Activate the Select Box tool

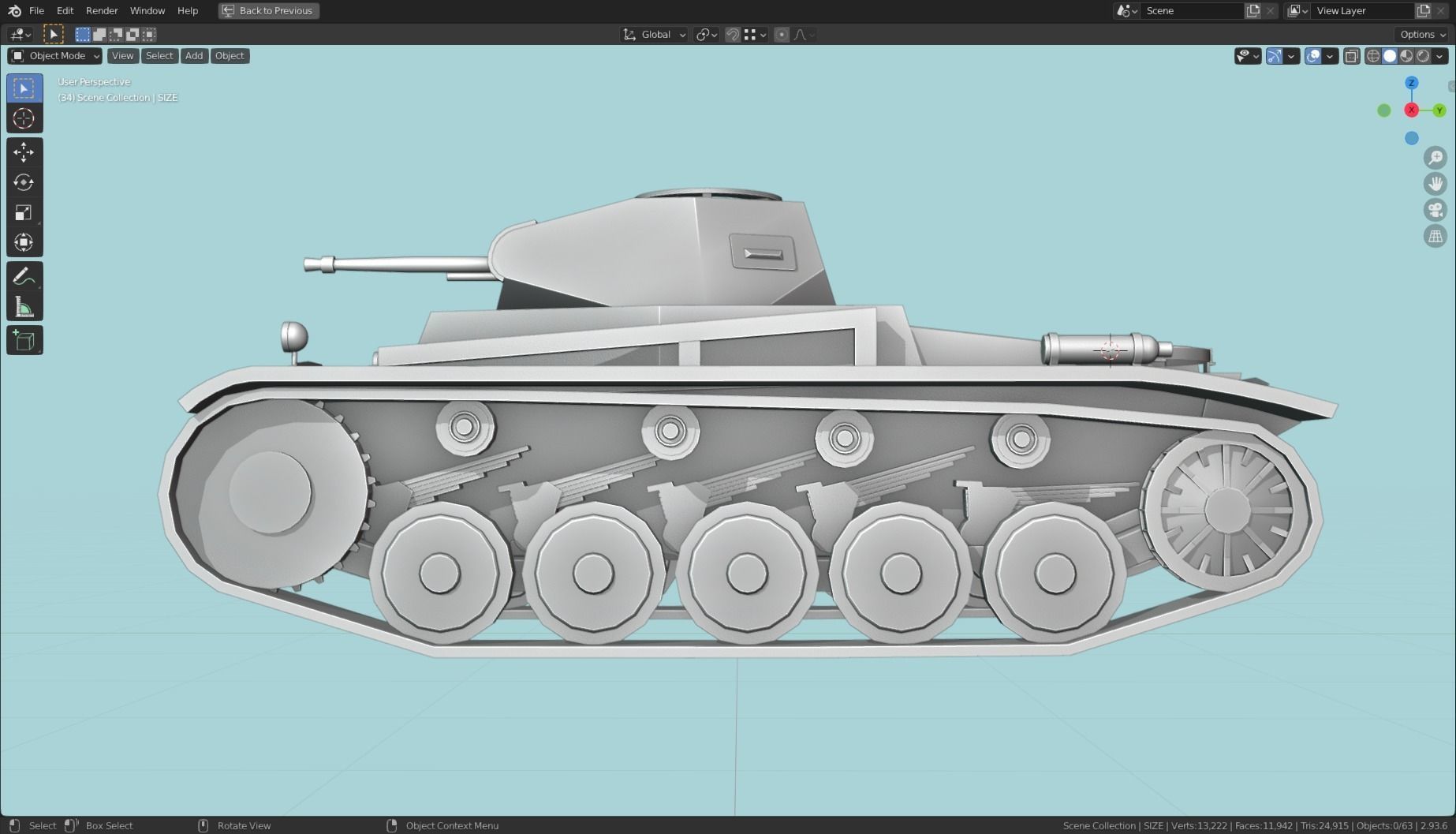pyautogui.click(x=24, y=88)
